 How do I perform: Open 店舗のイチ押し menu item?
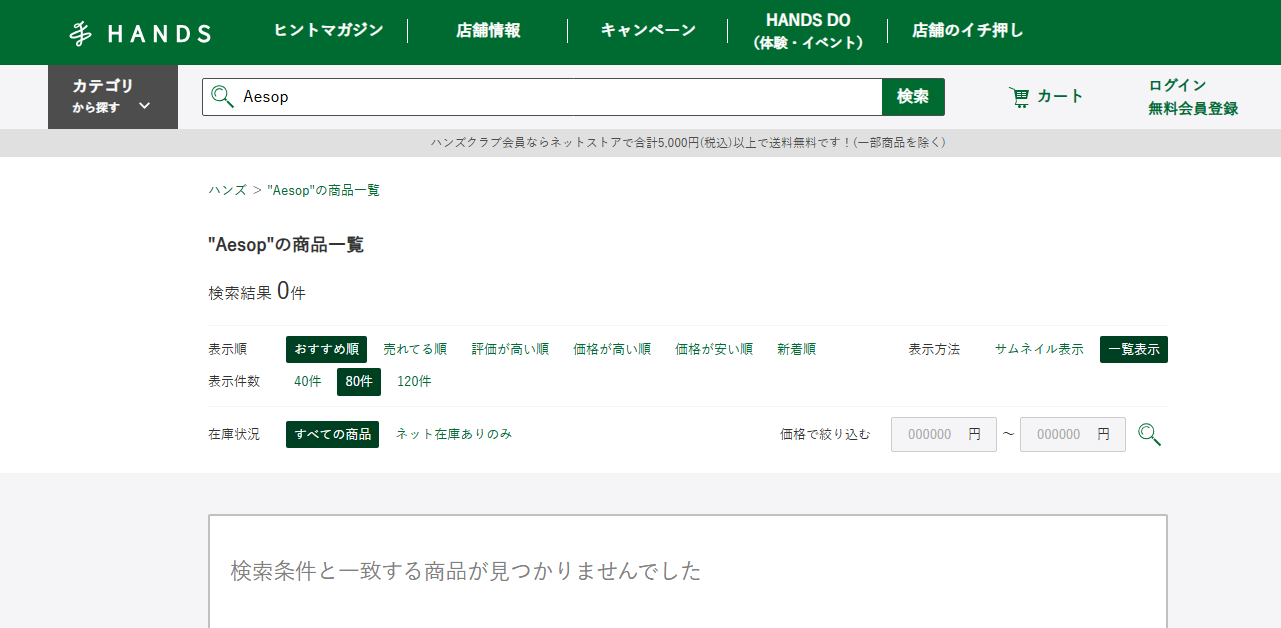(968, 30)
